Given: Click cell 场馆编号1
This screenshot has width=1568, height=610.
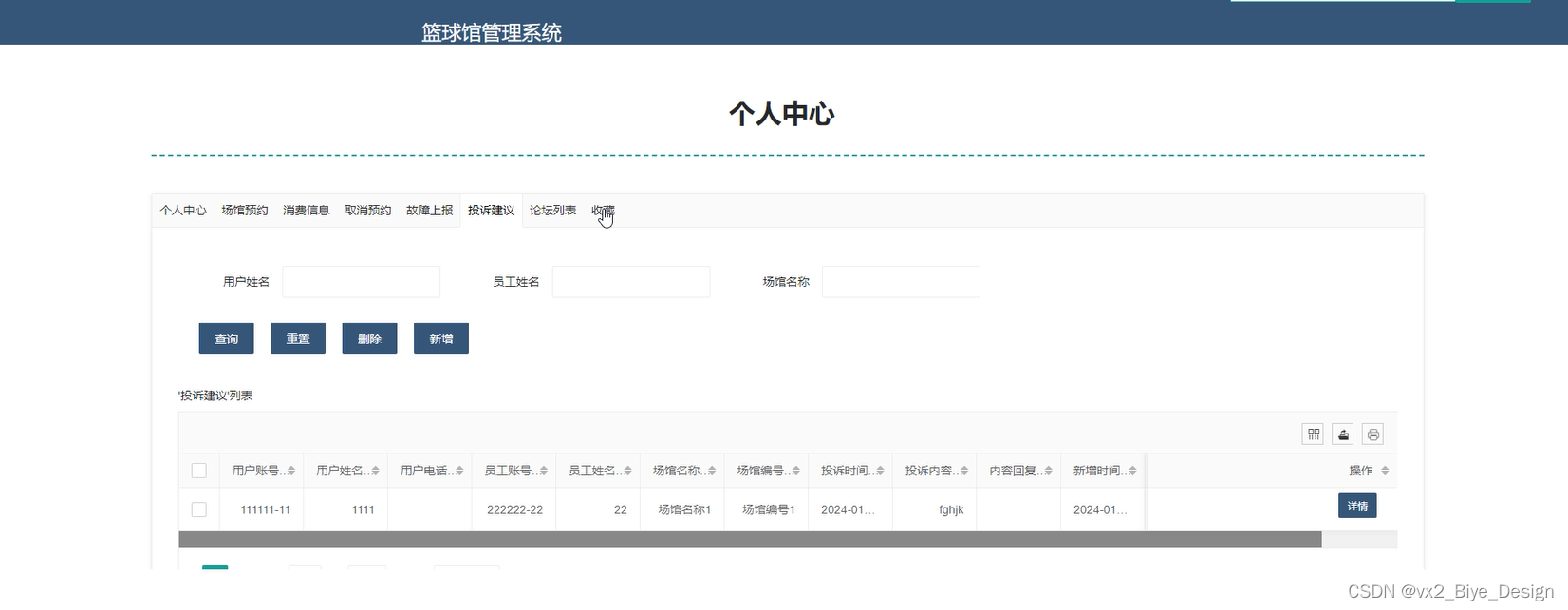Looking at the screenshot, I should pos(768,510).
